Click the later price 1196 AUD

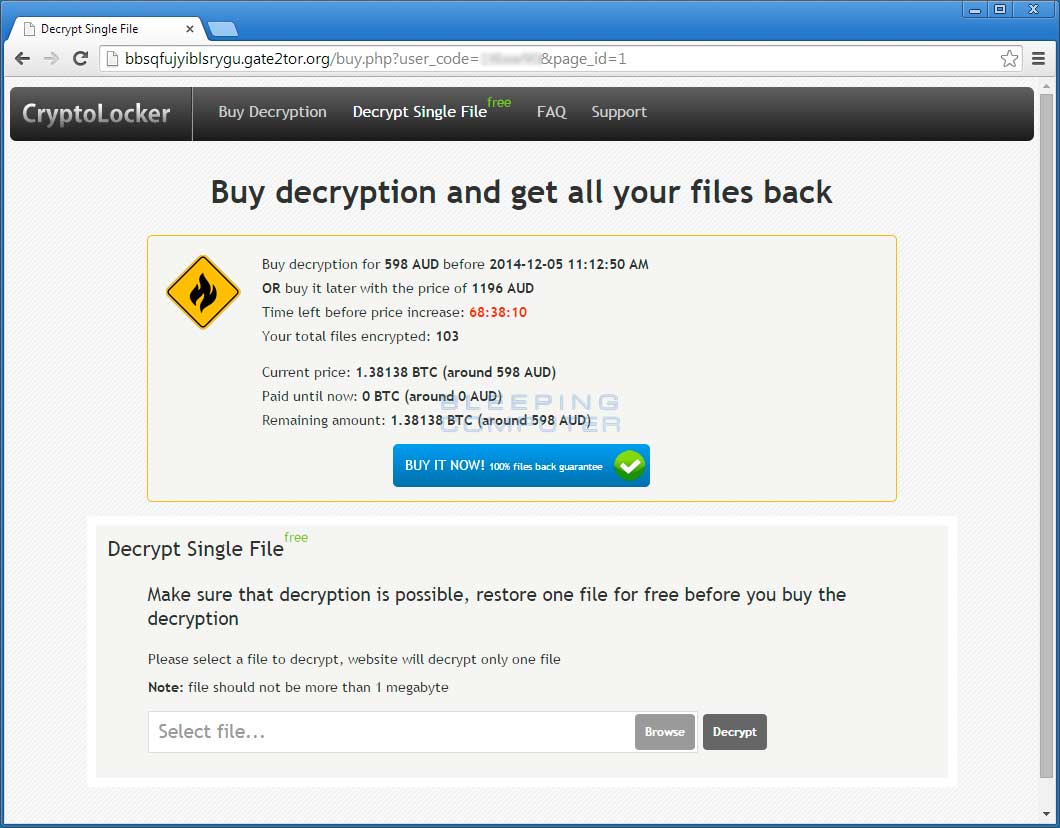point(503,289)
